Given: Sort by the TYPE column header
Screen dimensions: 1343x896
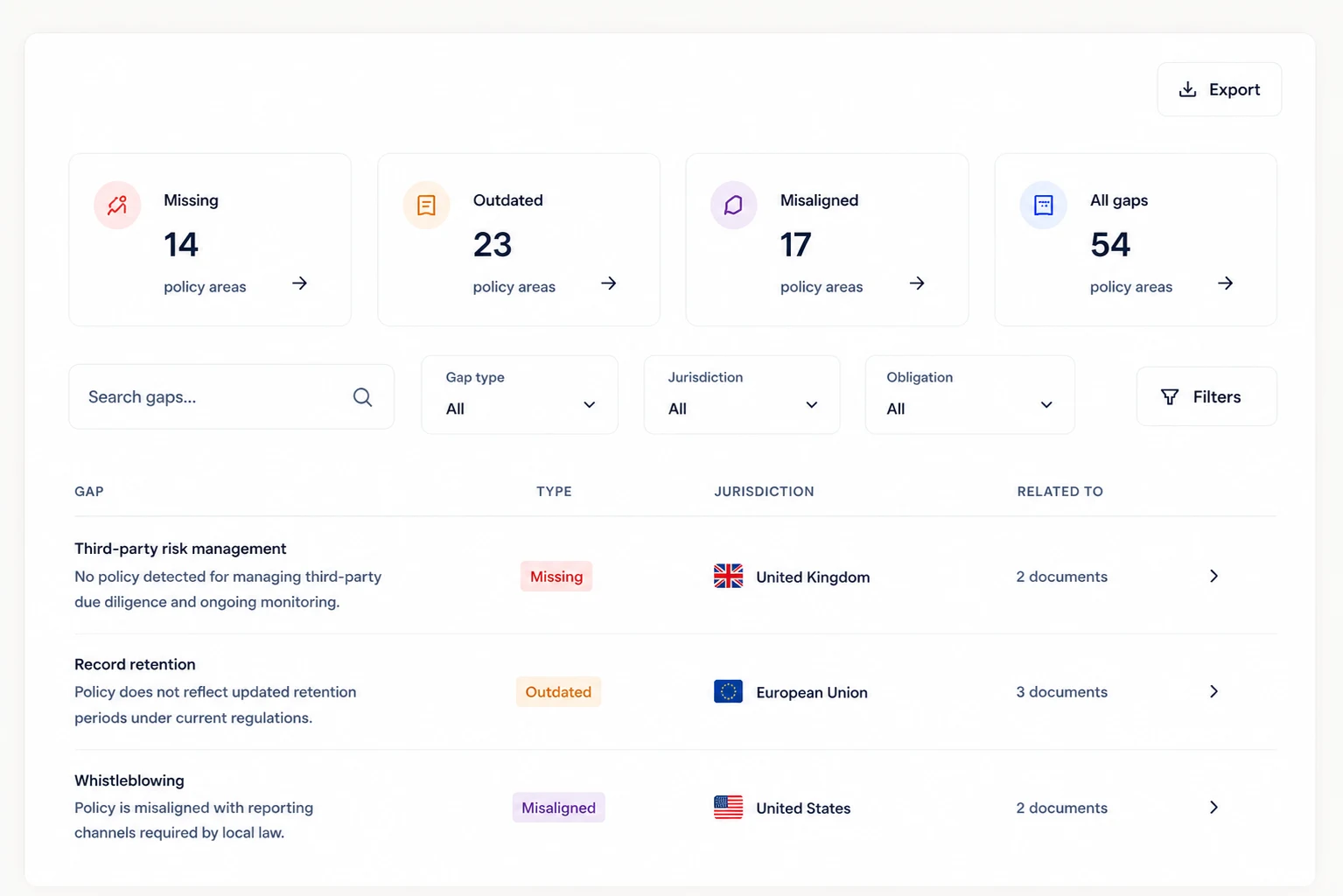Looking at the screenshot, I should click(x=554, y=492).
